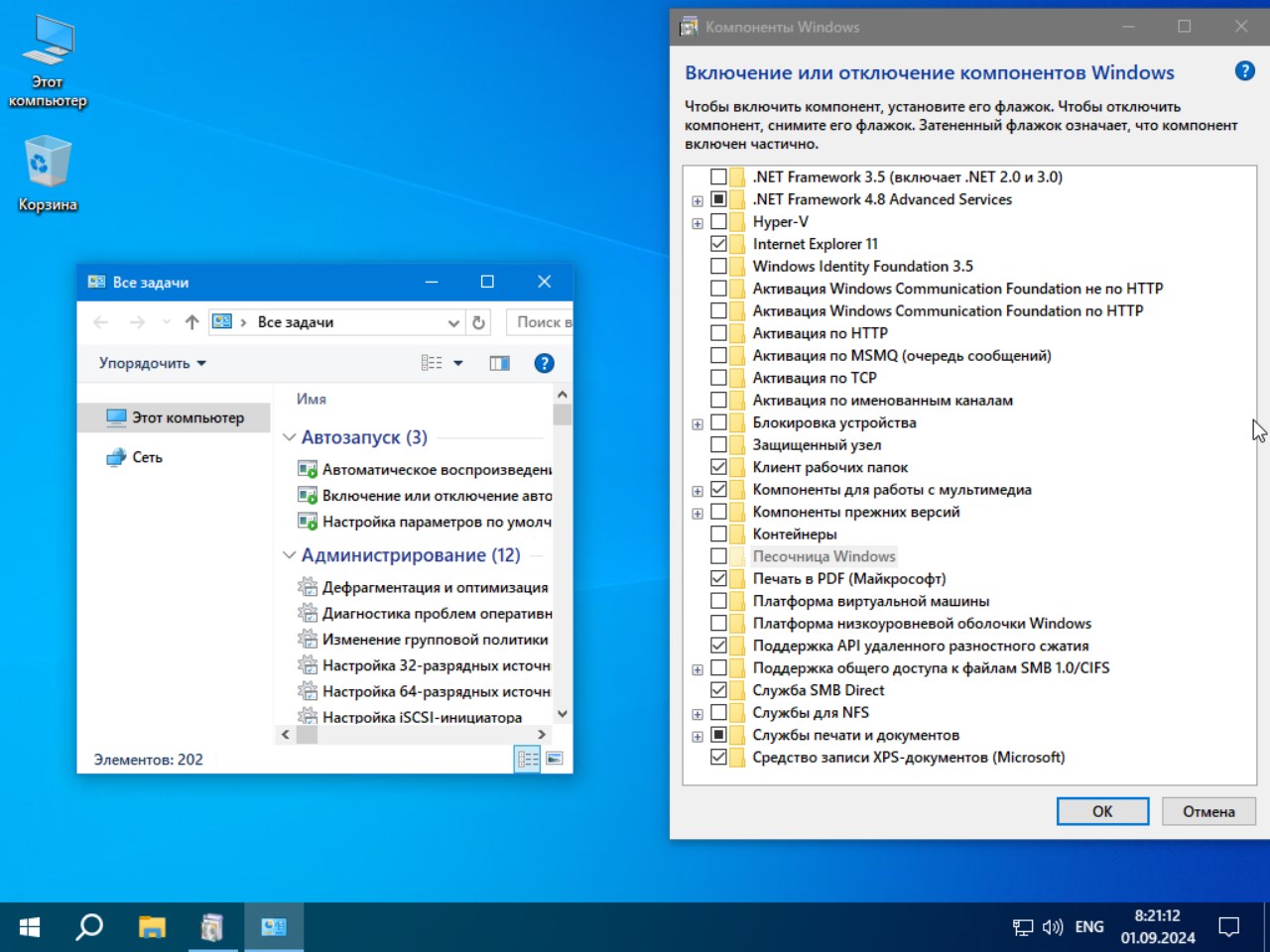Click the taskbar search magnifier icon
Screen dimensions: 1270x952
[x=89, y=927]
